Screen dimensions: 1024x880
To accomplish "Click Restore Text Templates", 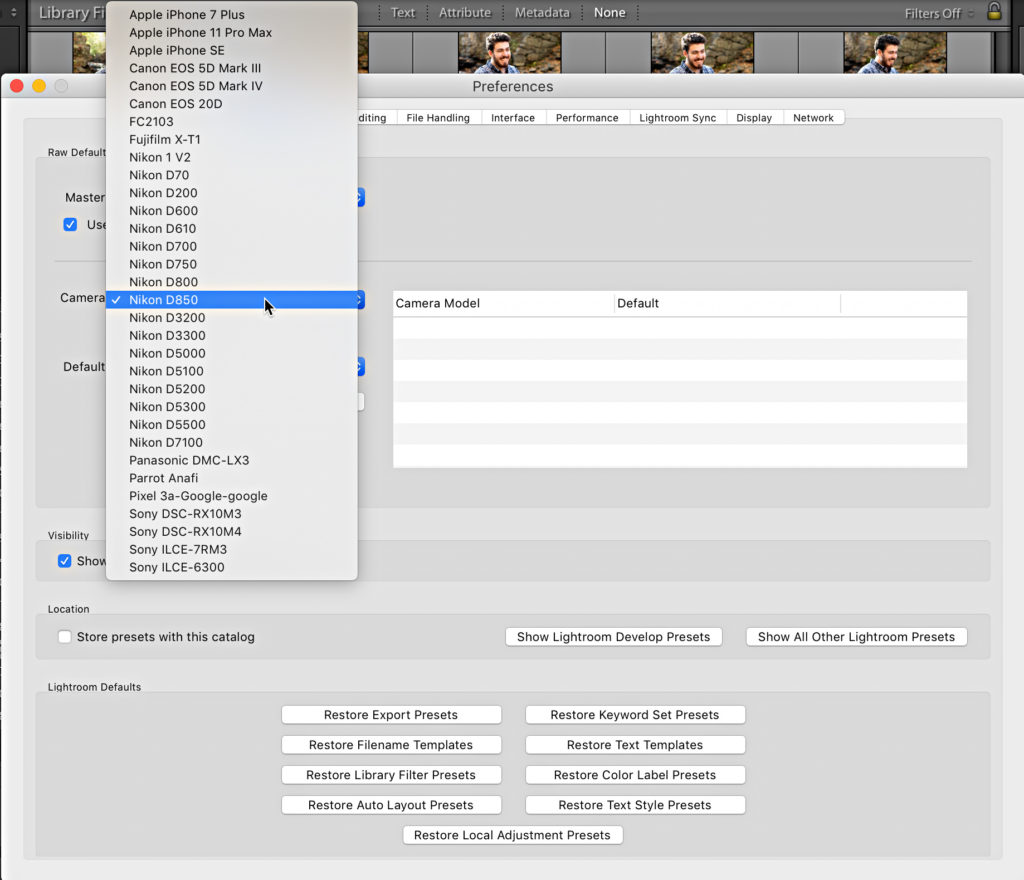I will 635,745.
